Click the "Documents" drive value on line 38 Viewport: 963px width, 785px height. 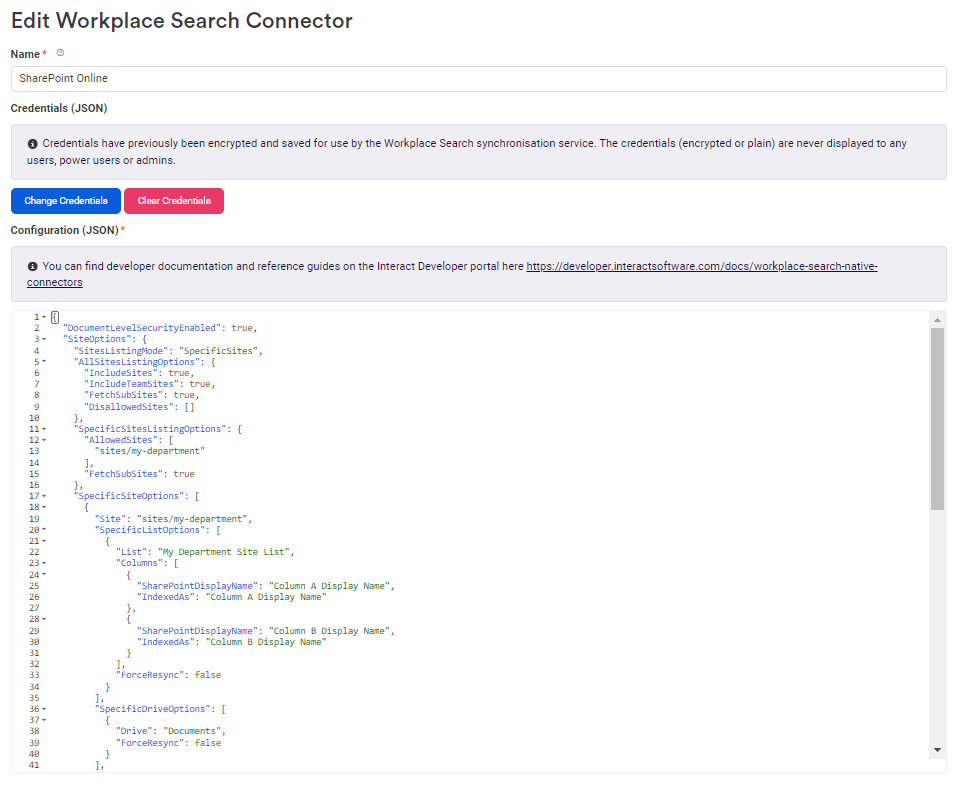click(x=192, y=731)
